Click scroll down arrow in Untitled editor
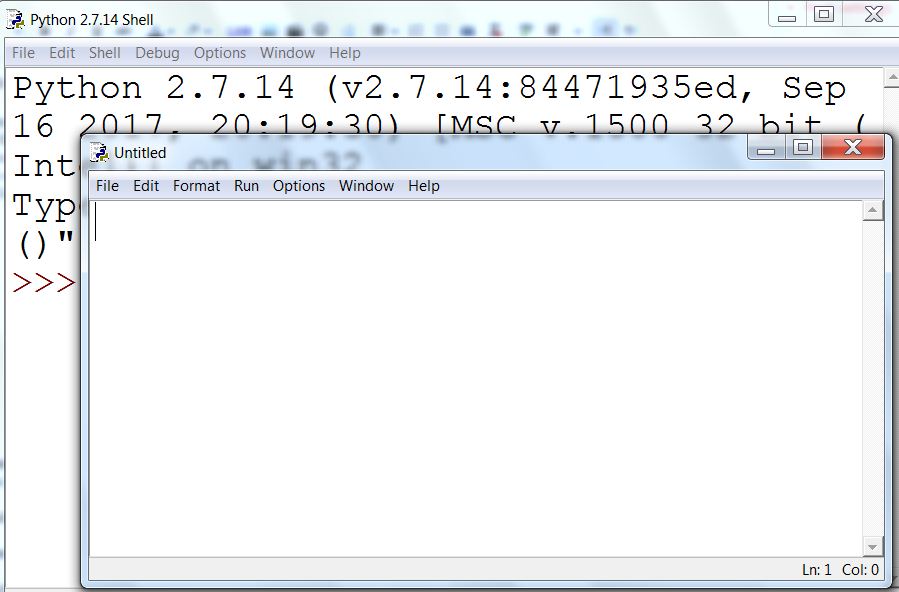Image resolution: width=899 pixels, height=592 pixels. (x=873, y=547)
